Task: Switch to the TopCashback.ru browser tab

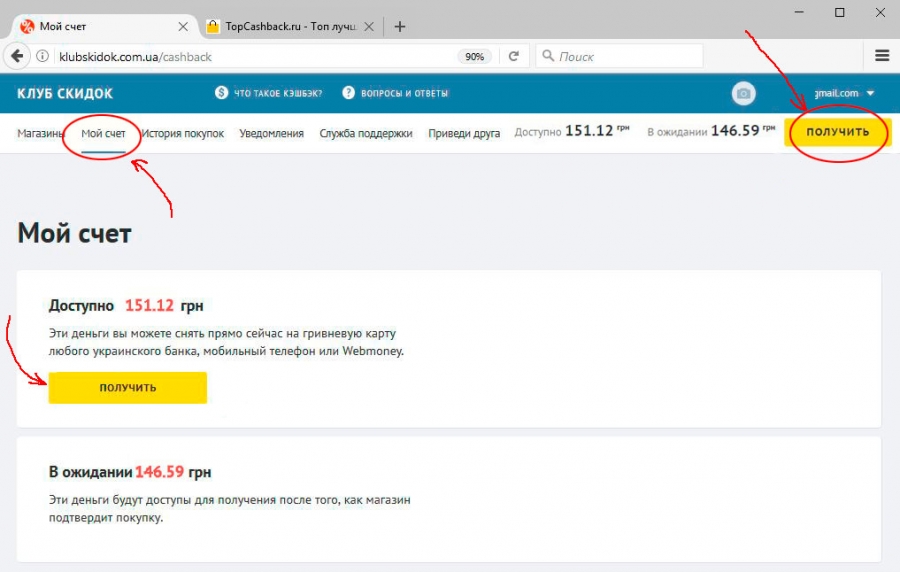Action: pyautogui.click(x=290, y=26)
